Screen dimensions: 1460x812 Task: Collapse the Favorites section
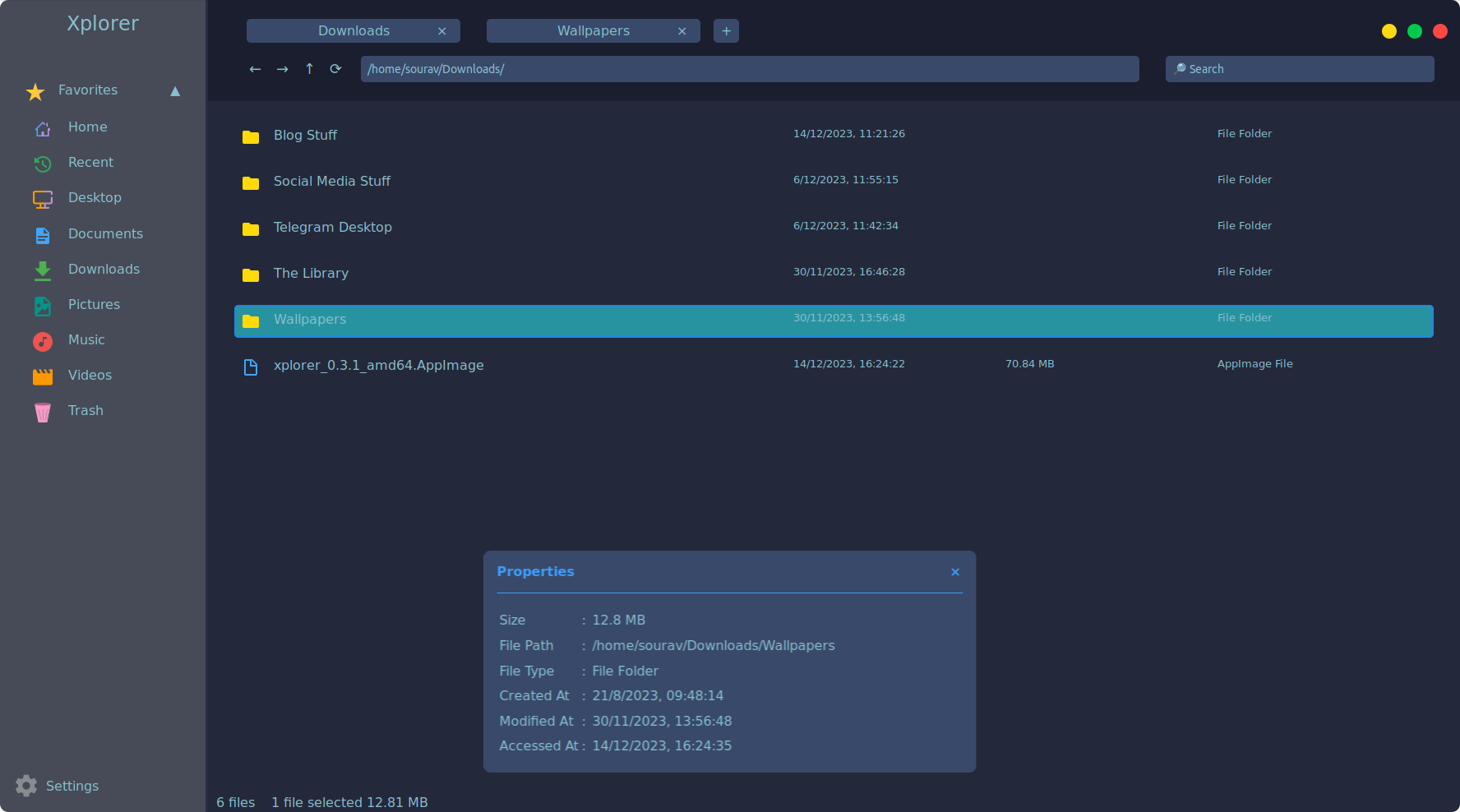pos(175,91)
